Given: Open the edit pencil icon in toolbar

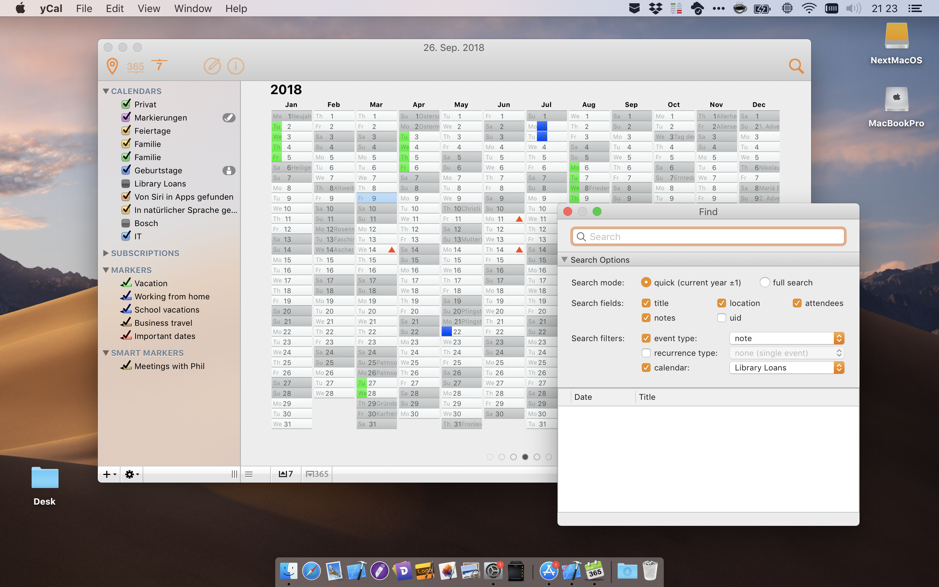Looking at the screenshot, I should 212,66.
